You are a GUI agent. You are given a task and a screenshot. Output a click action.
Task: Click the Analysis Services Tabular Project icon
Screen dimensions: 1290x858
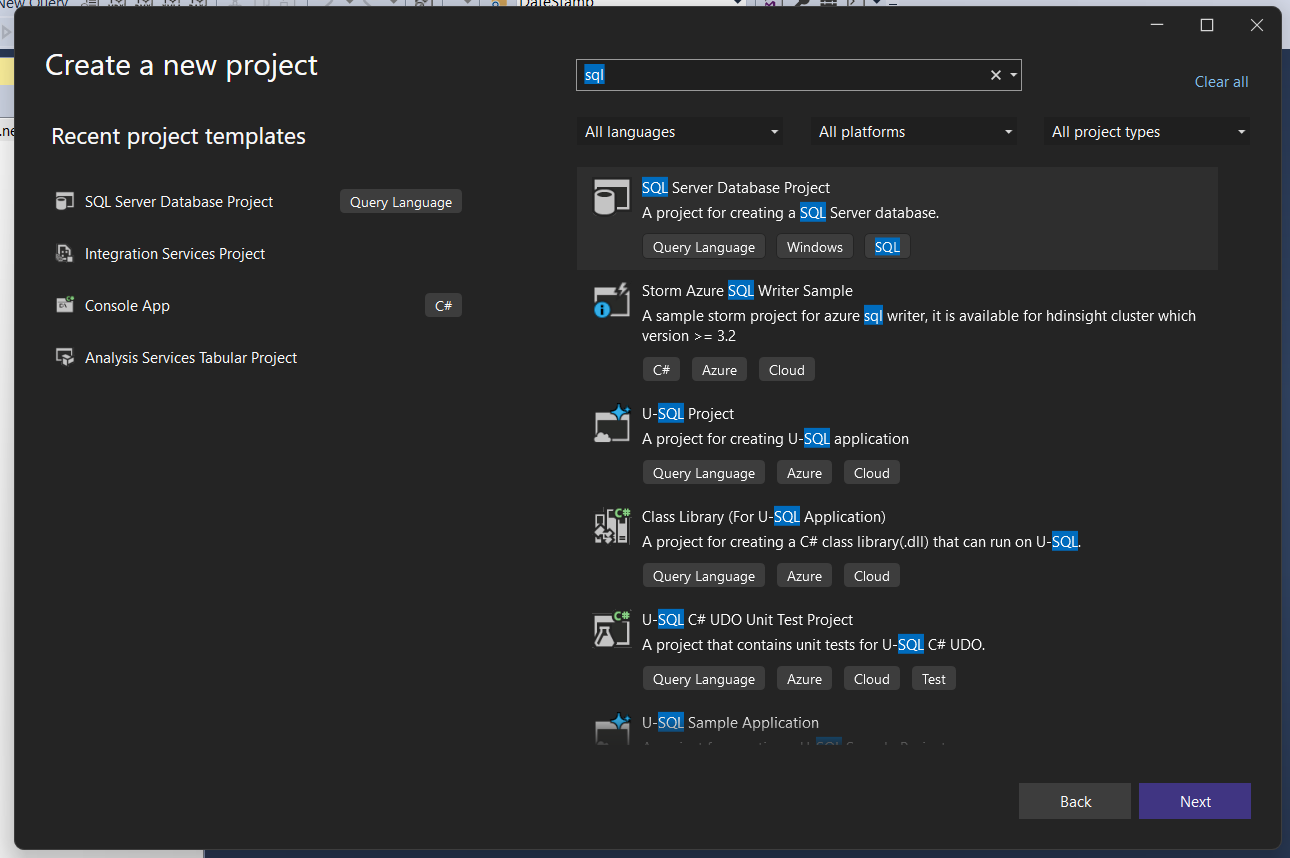[x=65, y=358]
